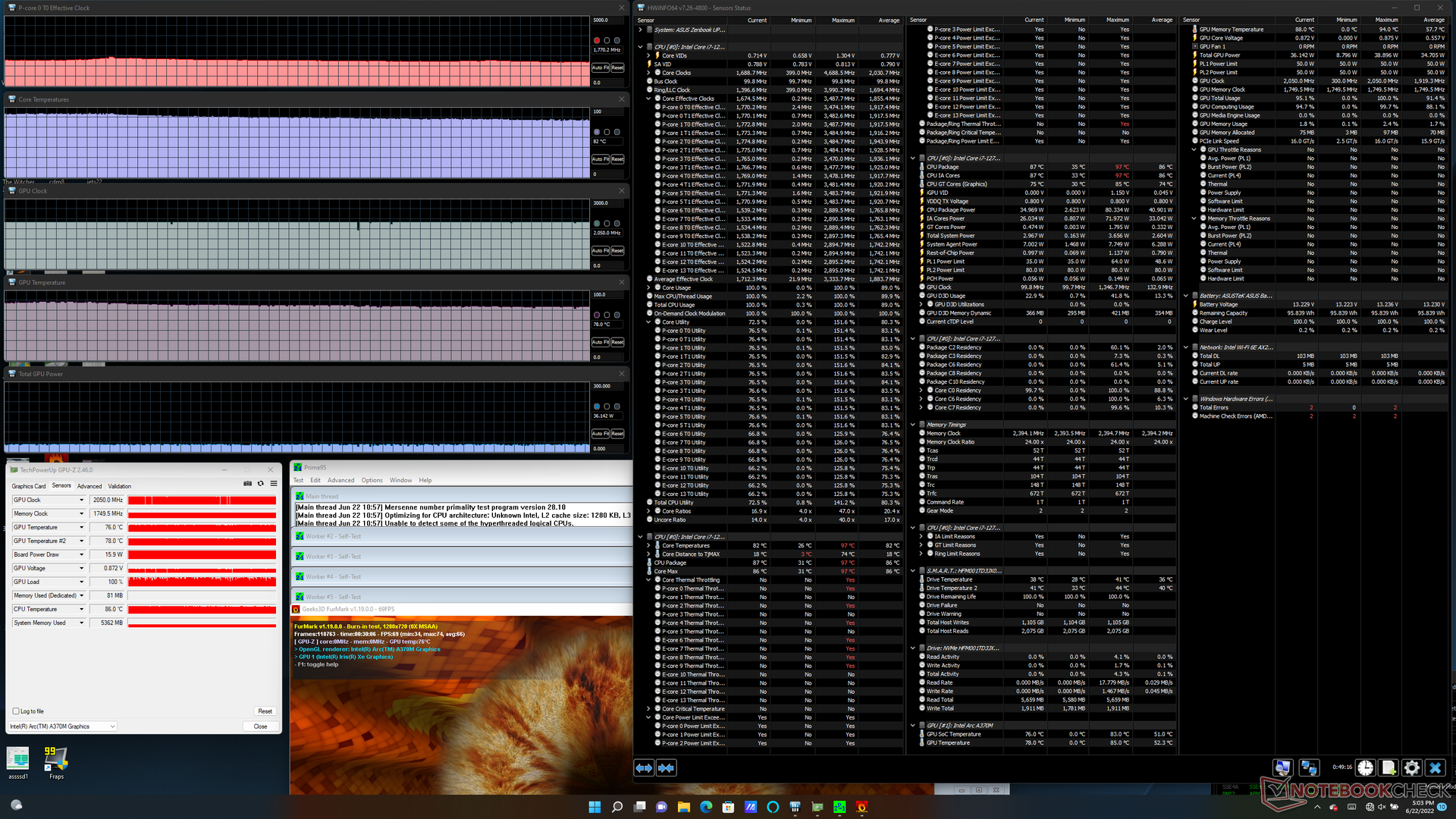1456x819 pixels.
Task: Open Prime95 Options menu
Action: point(372,480)
